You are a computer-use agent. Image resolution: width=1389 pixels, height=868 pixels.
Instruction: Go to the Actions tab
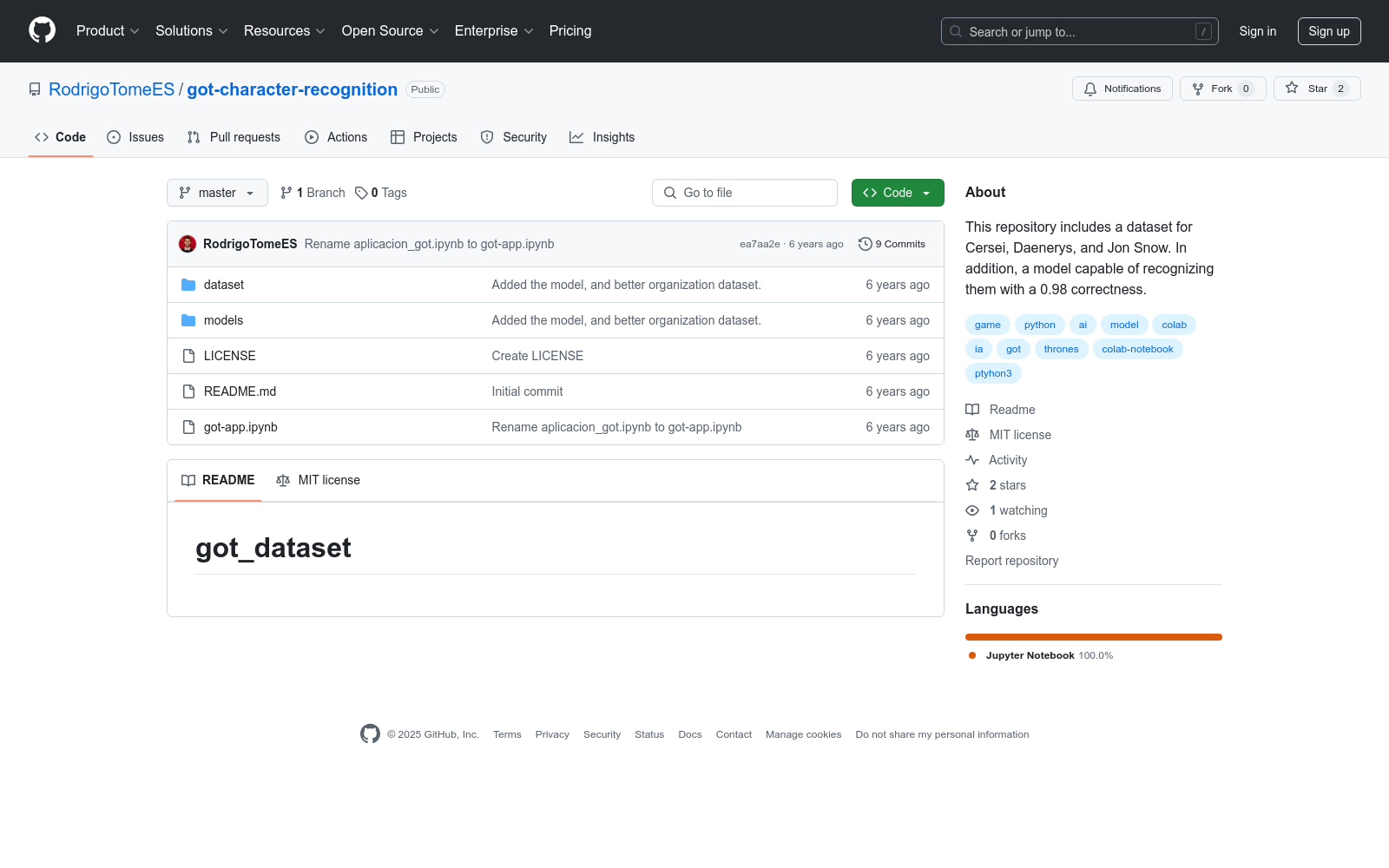(x=336, y=137)
